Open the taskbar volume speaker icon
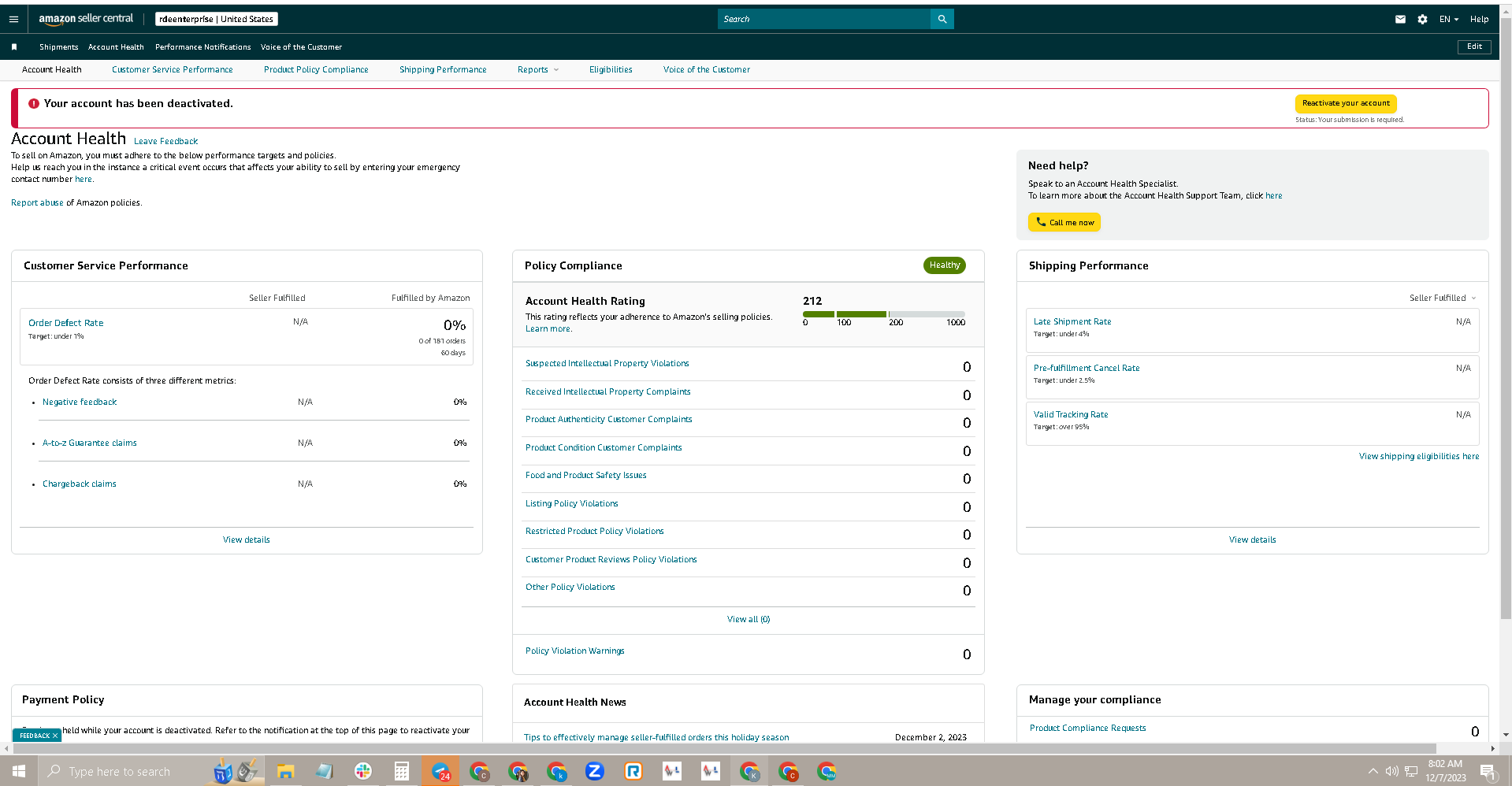This screenshot has height=786, width=1512. coord(1392,771)
